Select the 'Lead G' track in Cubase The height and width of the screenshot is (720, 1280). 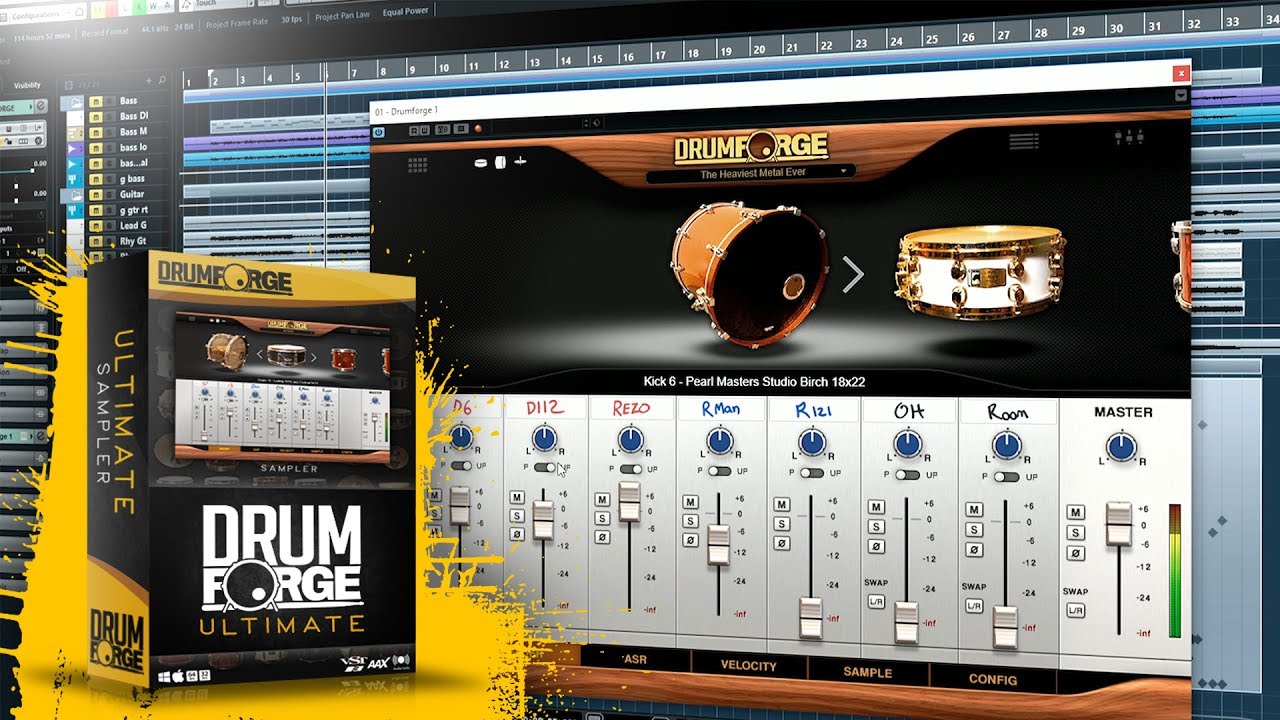tap(132, 225)
